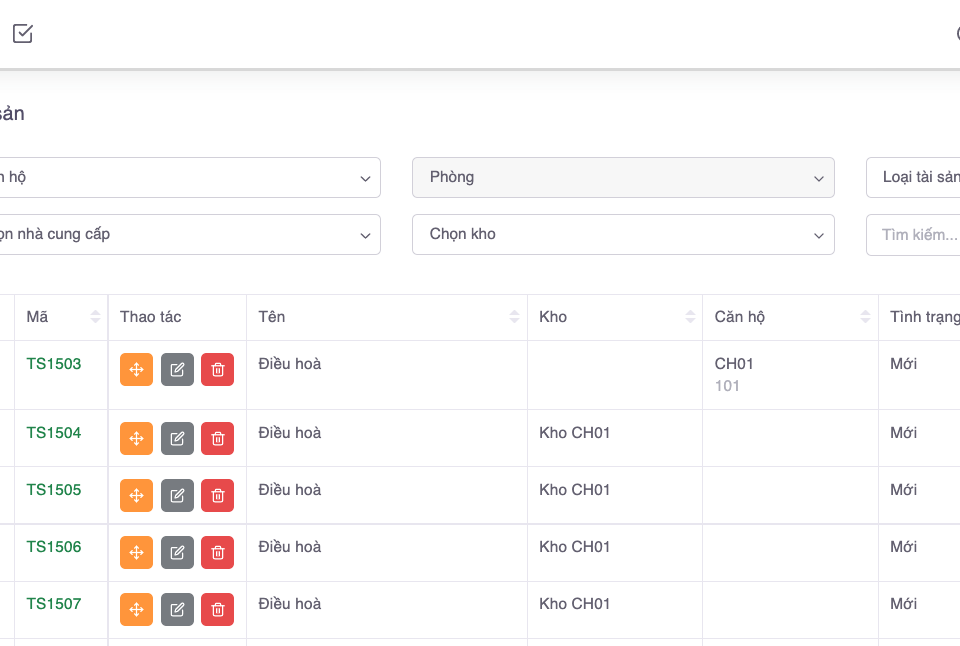Open asset code link TS1503
The height and width of the screenshot is (646, 960).
[x=54, y=364]
